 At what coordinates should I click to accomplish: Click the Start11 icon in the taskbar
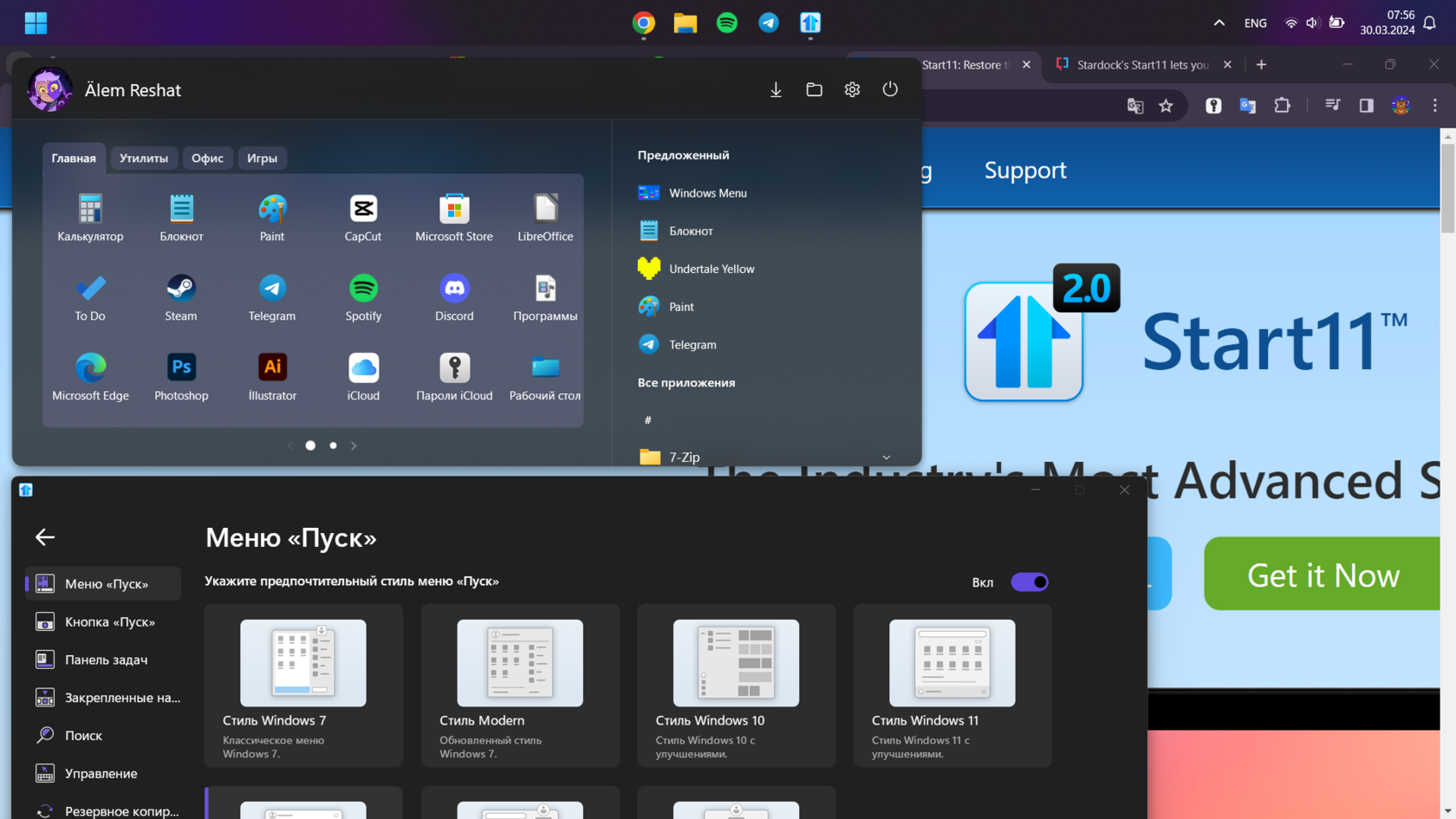click(x=810, y=23)
